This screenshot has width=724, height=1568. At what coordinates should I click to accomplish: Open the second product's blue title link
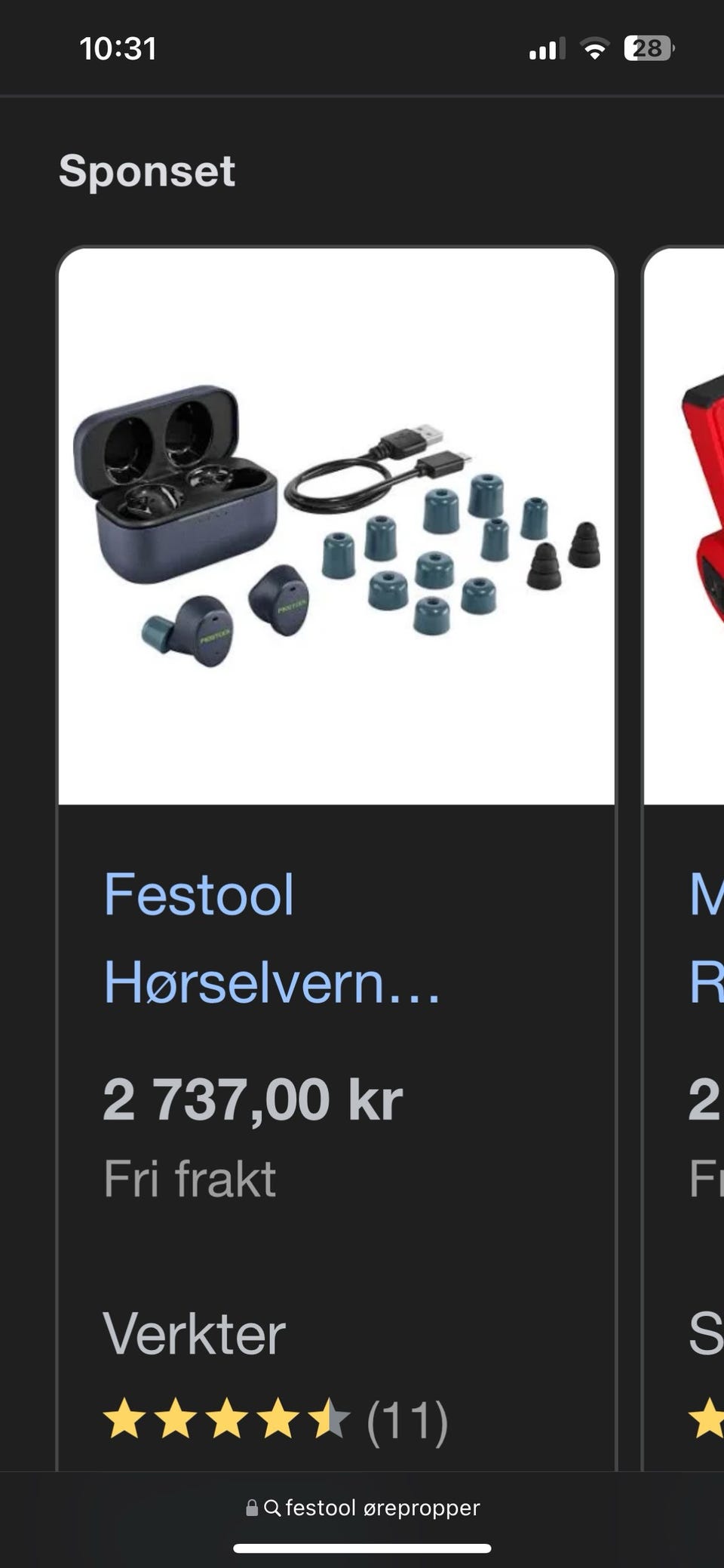click(x=707, y=938)
